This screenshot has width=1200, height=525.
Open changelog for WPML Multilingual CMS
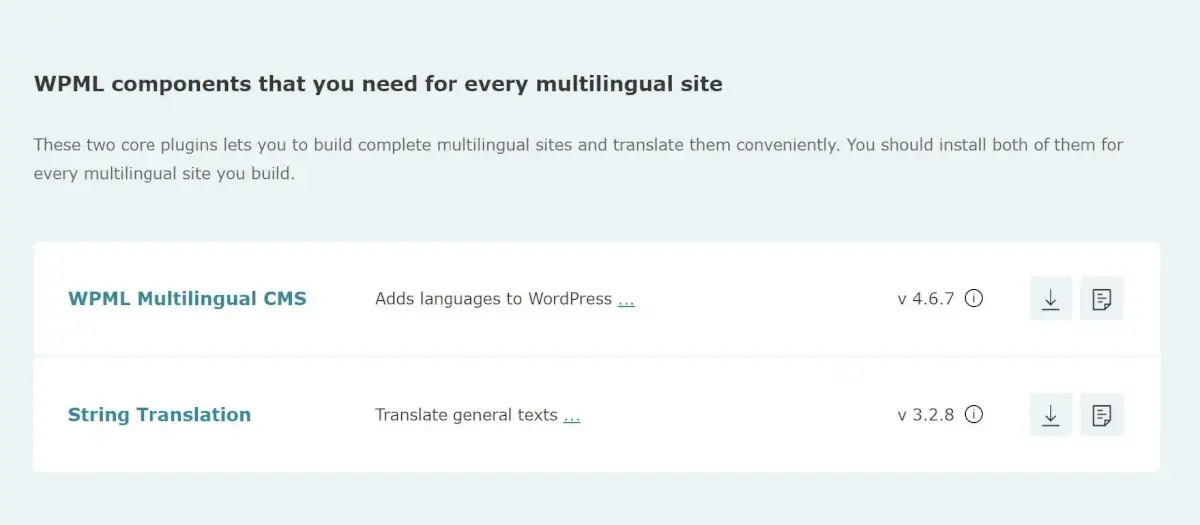tap(1102, 299)
